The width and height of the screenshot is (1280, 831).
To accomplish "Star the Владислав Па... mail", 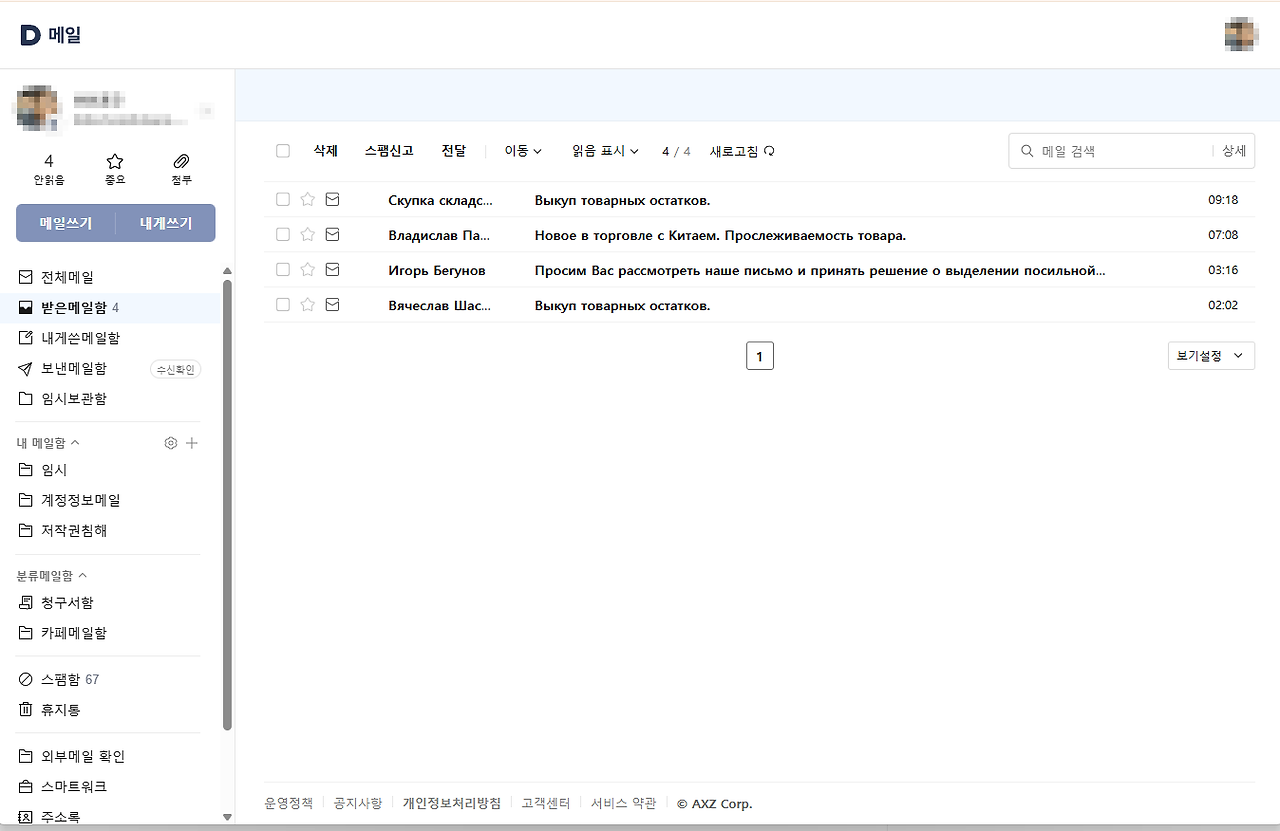I will (308, 235).
